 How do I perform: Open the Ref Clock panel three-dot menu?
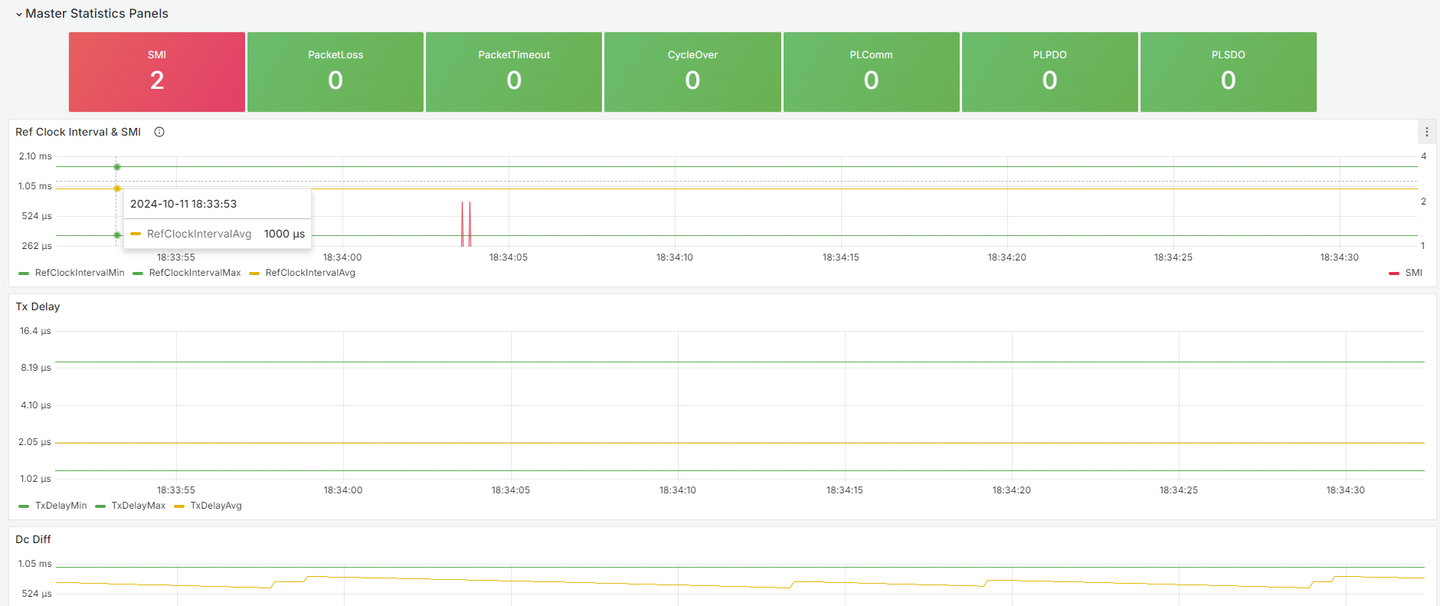tap(1426, 132)
